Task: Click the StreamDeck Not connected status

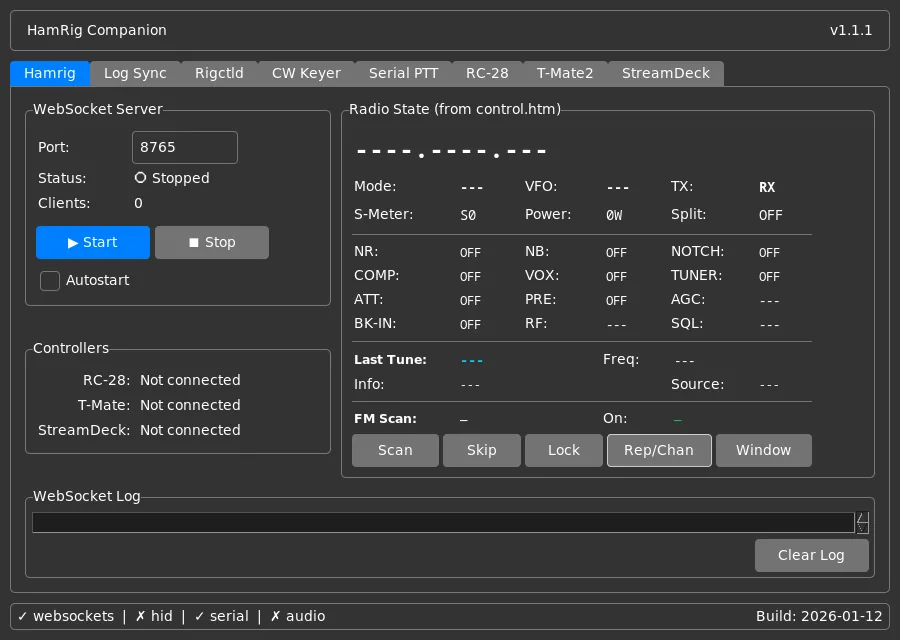Action: tap(190, 430)
